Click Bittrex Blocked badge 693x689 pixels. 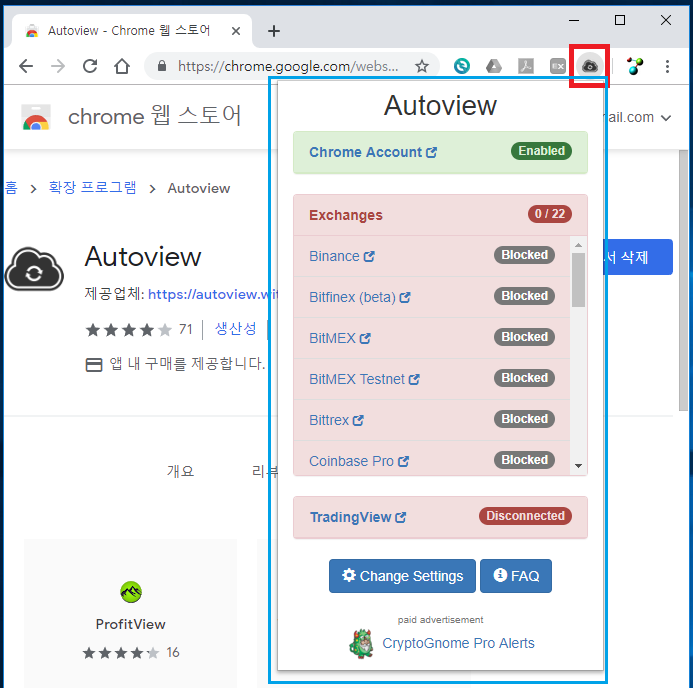(x=524, y=419)
